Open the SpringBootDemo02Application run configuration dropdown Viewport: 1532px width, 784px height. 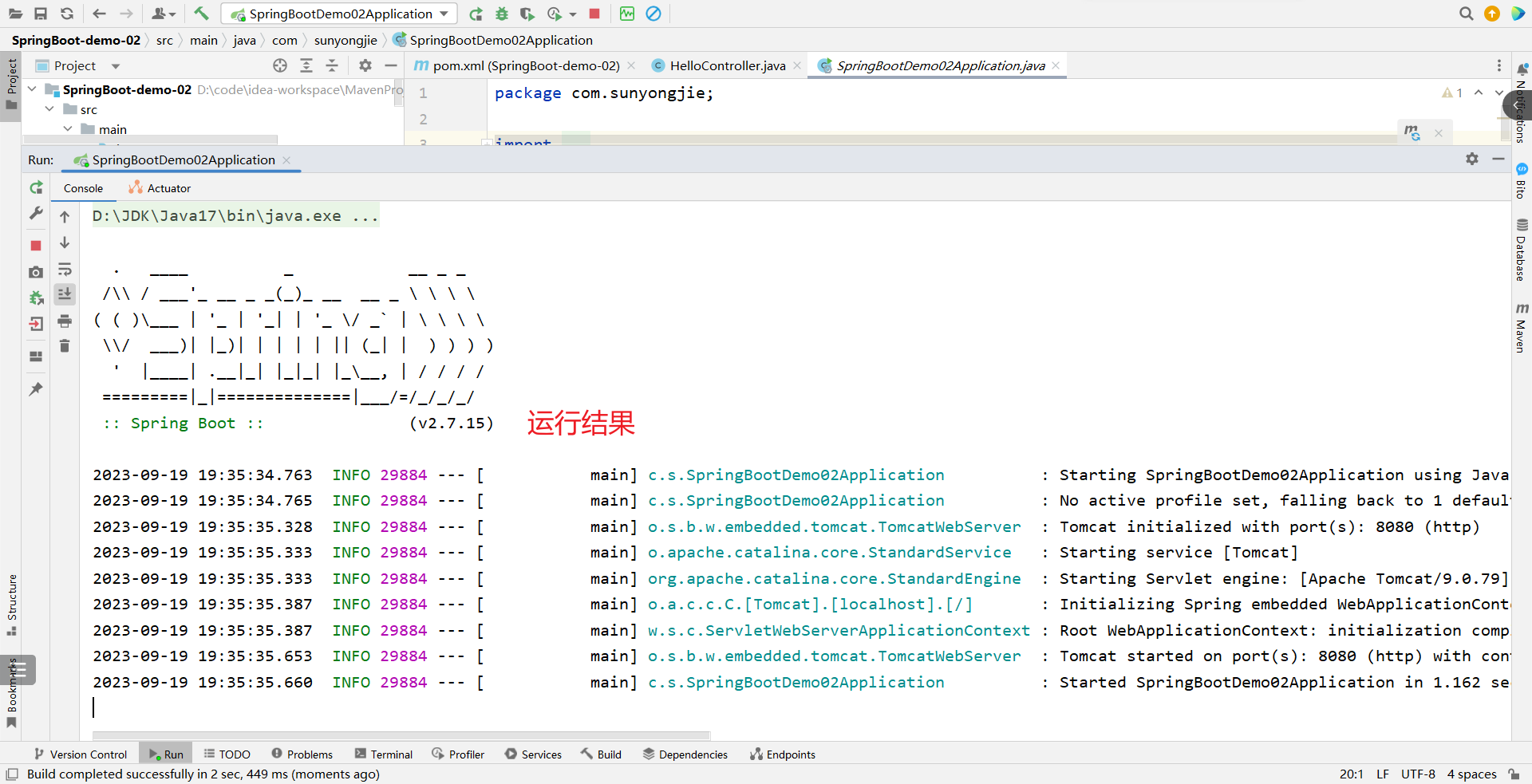click(x=339, y=14)
